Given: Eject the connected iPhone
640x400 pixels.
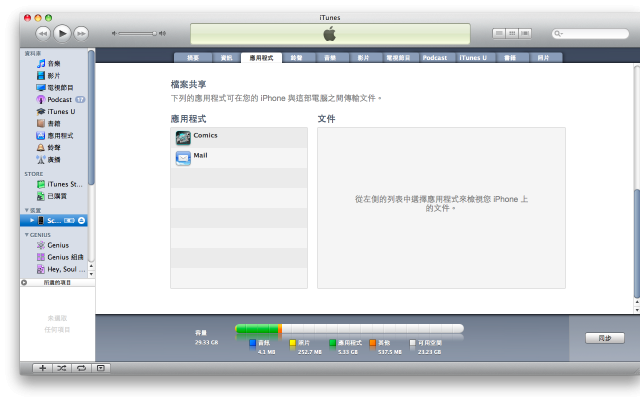Looking at the screenshot, I should tap(82, 220).
